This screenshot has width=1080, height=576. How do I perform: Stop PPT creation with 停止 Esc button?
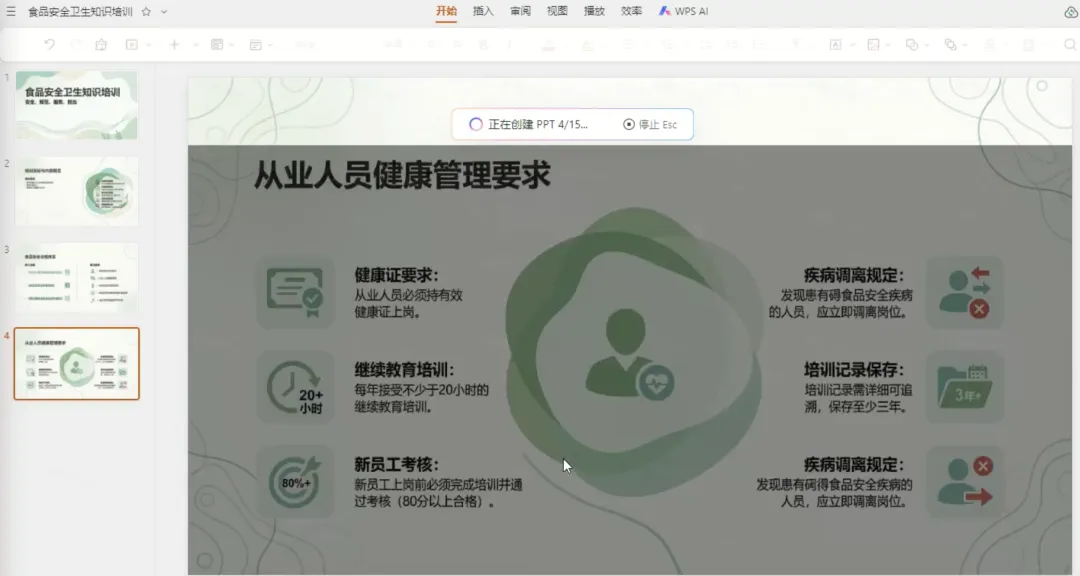coord(650,125)
